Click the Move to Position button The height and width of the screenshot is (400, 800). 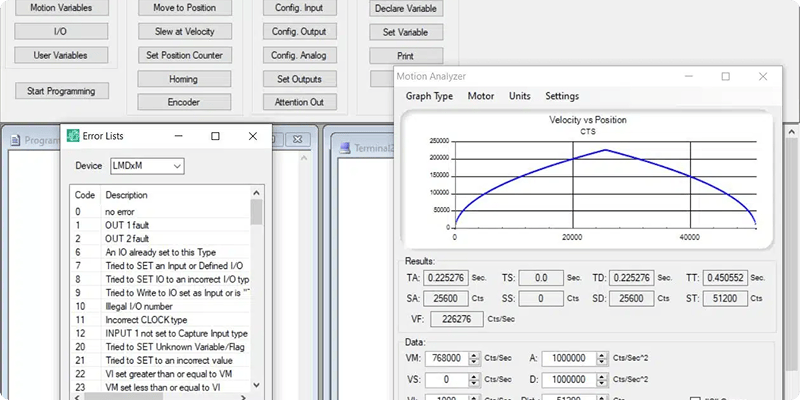pyautogui.click(x=184, y=8)
